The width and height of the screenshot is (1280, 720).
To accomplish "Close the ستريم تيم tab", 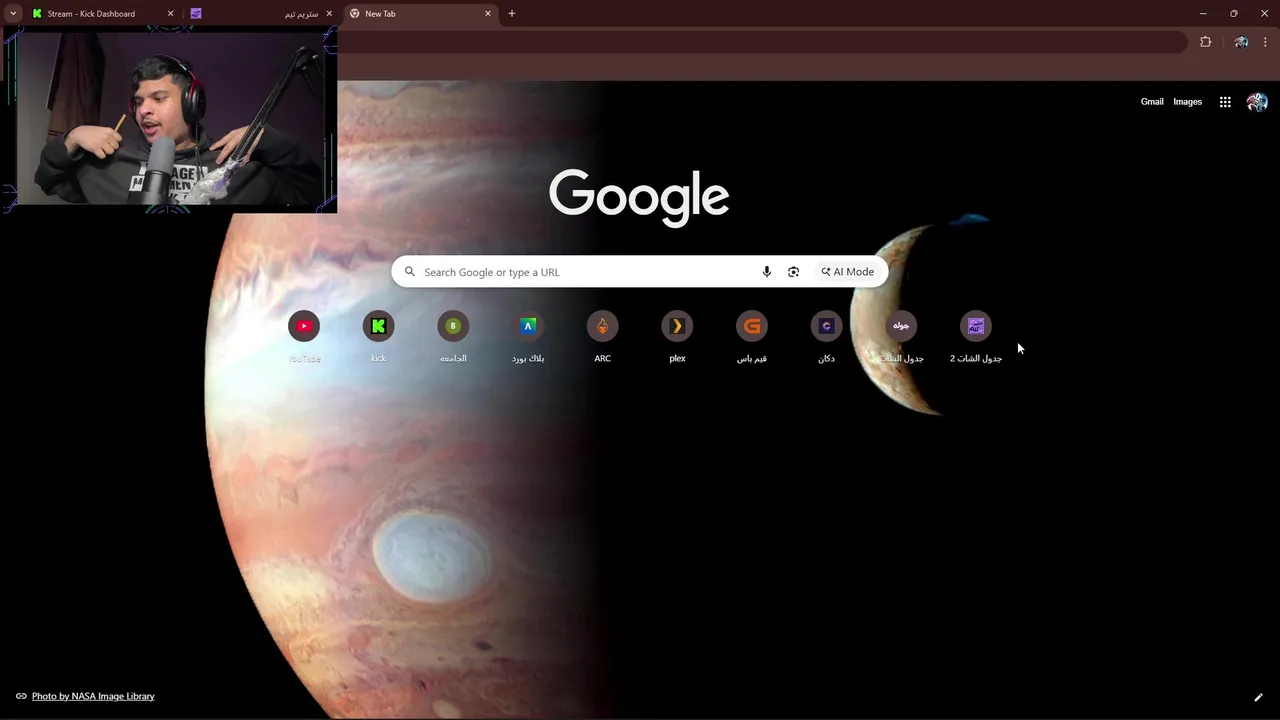I will [329, 14].
